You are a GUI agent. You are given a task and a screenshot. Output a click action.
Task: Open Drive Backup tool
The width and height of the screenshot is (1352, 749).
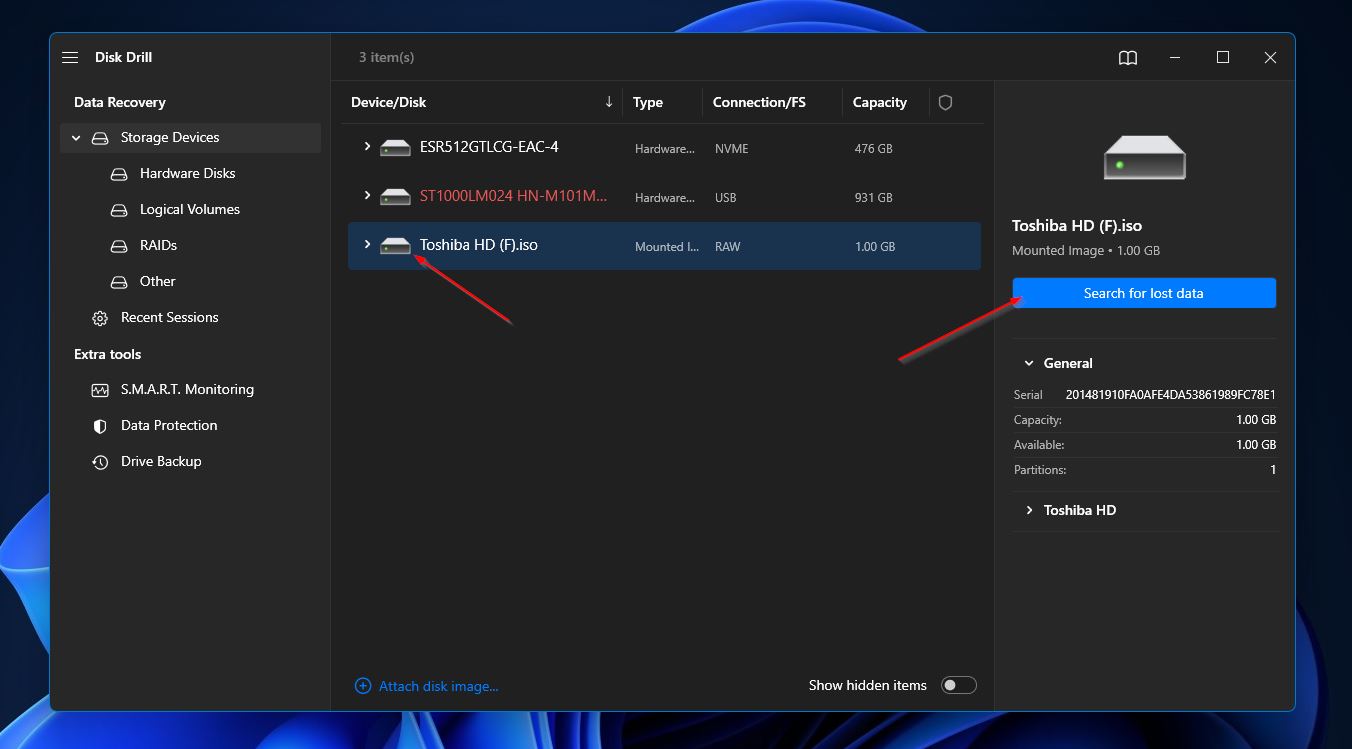(x=161, y=462)
